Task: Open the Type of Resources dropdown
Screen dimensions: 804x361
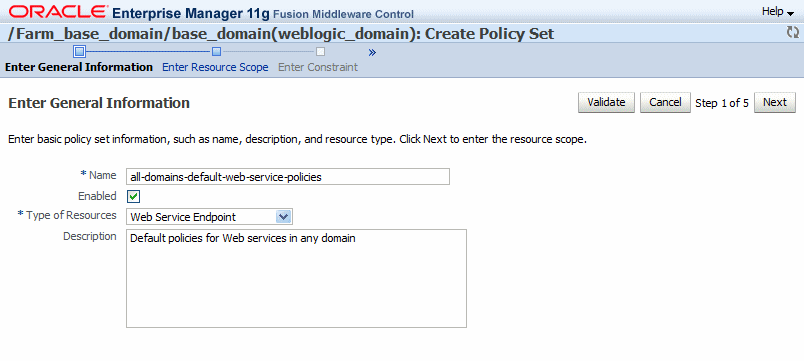Action: (x=284, y=217)
